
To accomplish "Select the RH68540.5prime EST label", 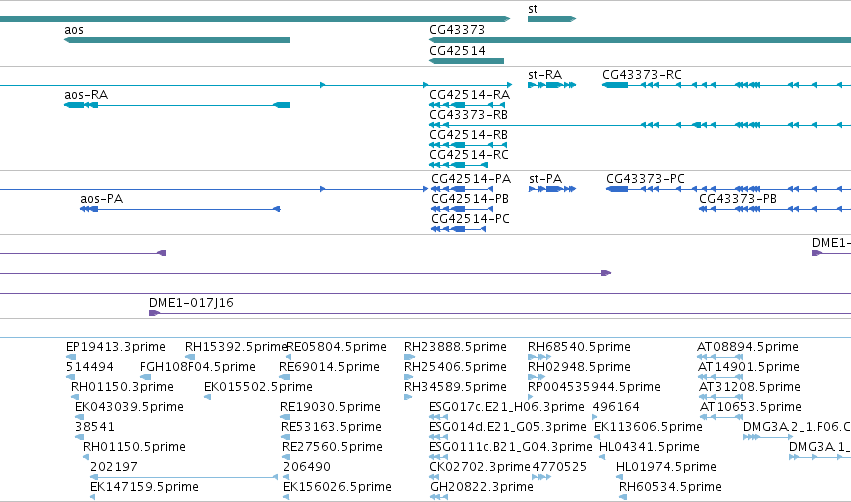I will (x=579, y=347).
